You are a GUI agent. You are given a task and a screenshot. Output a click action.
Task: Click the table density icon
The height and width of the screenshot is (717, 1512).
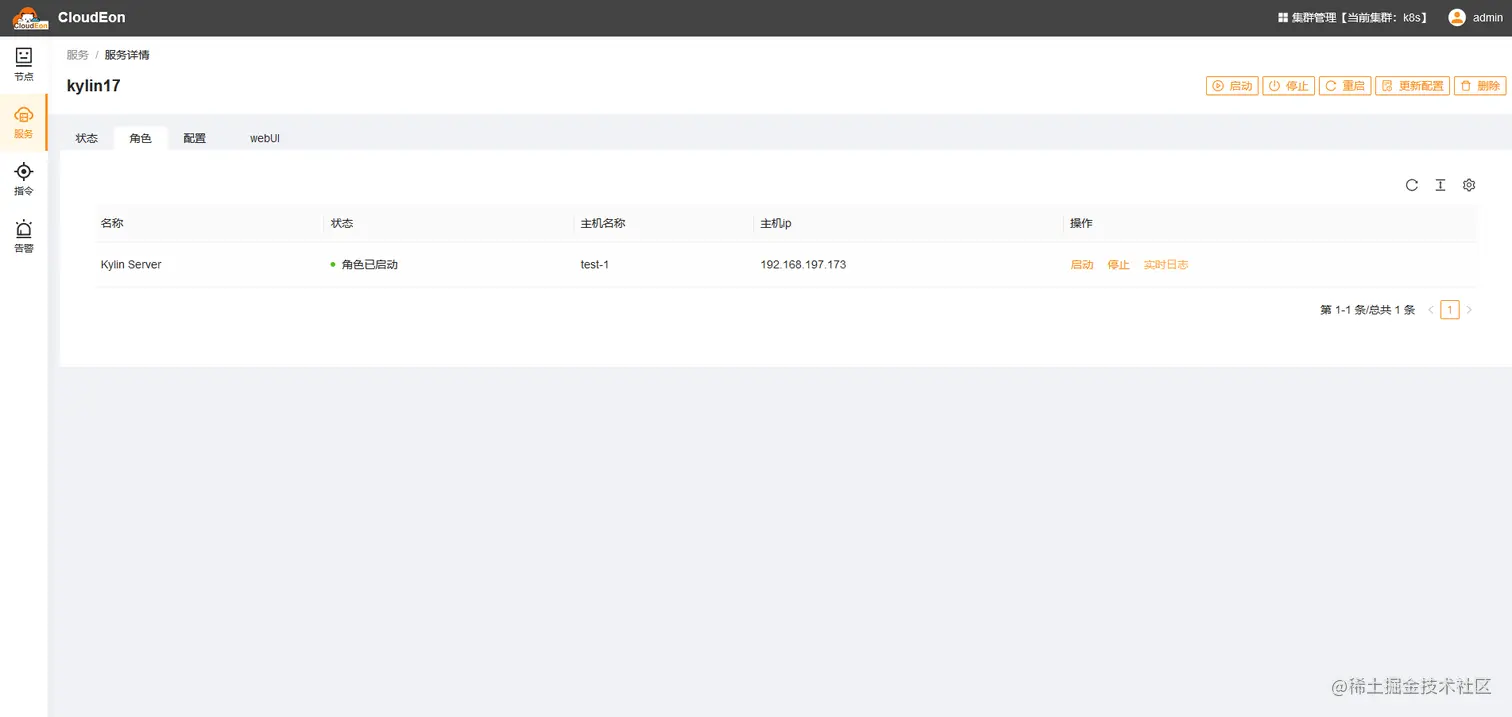pos(1440,185)
